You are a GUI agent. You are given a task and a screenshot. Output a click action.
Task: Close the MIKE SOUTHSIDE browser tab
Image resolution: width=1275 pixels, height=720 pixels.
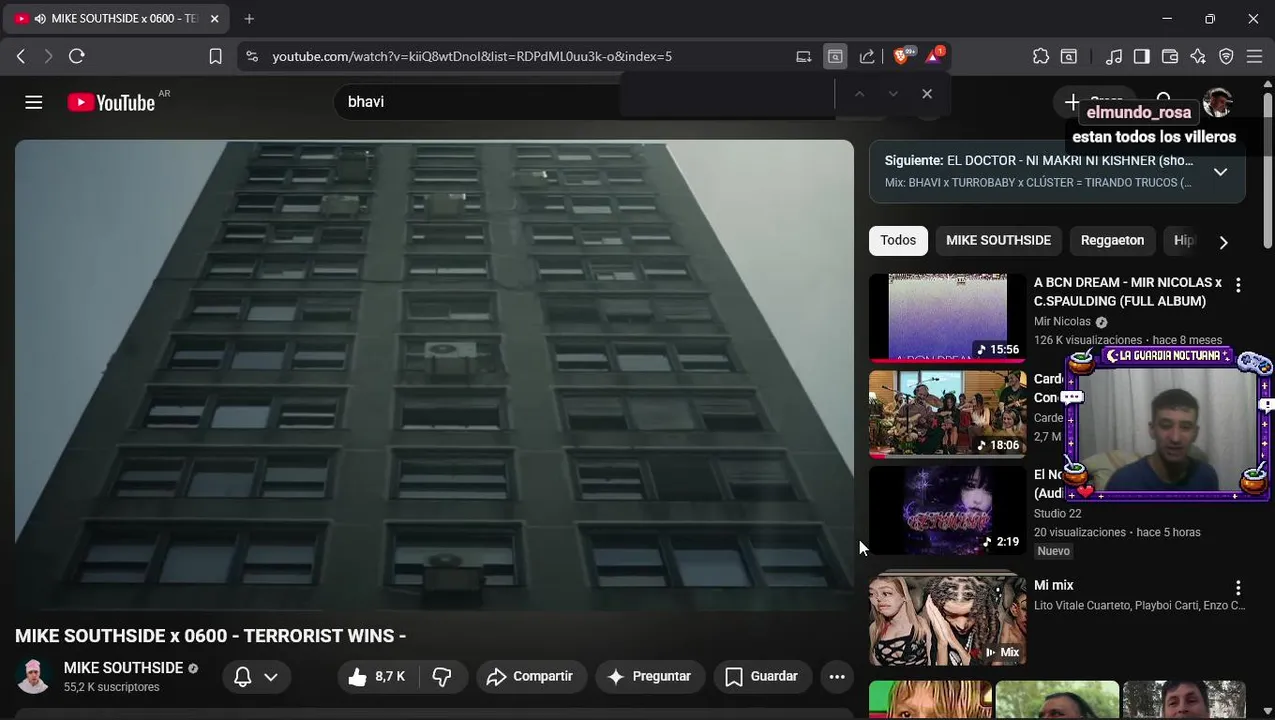point(214,18)
